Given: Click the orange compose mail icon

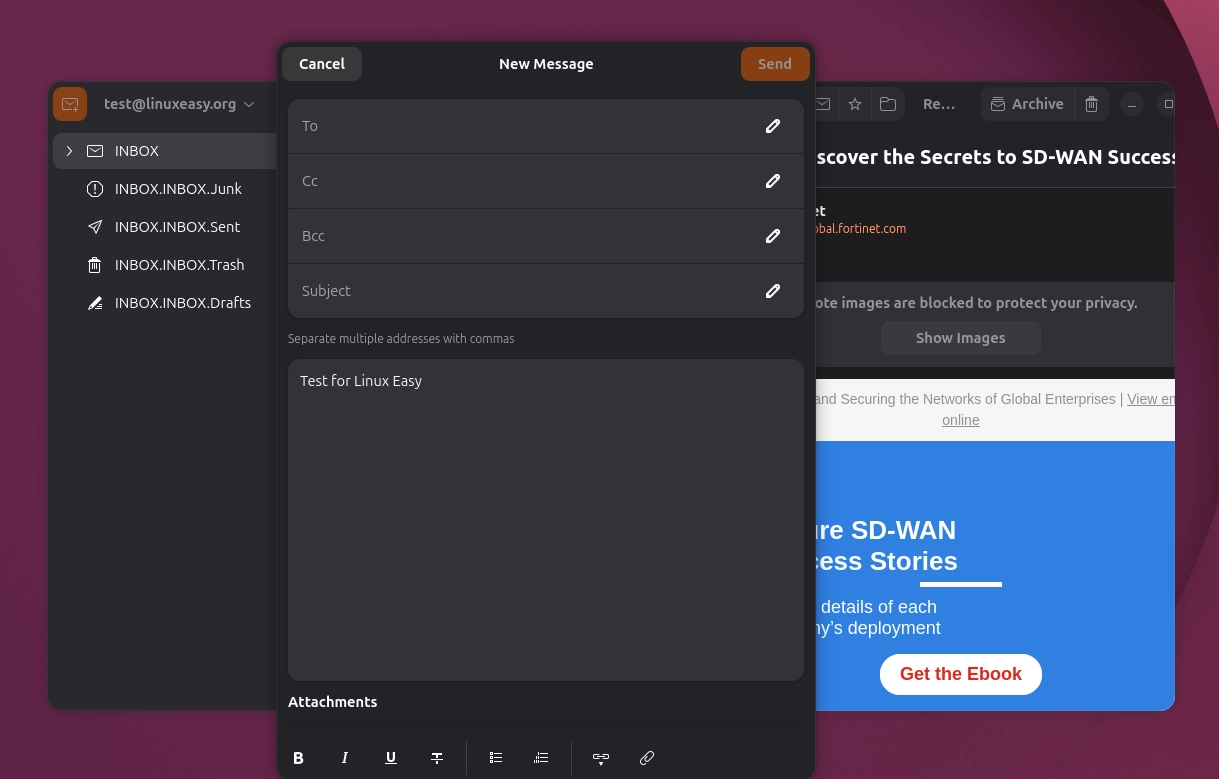Looking at the screenshot, I should [70, 104].
